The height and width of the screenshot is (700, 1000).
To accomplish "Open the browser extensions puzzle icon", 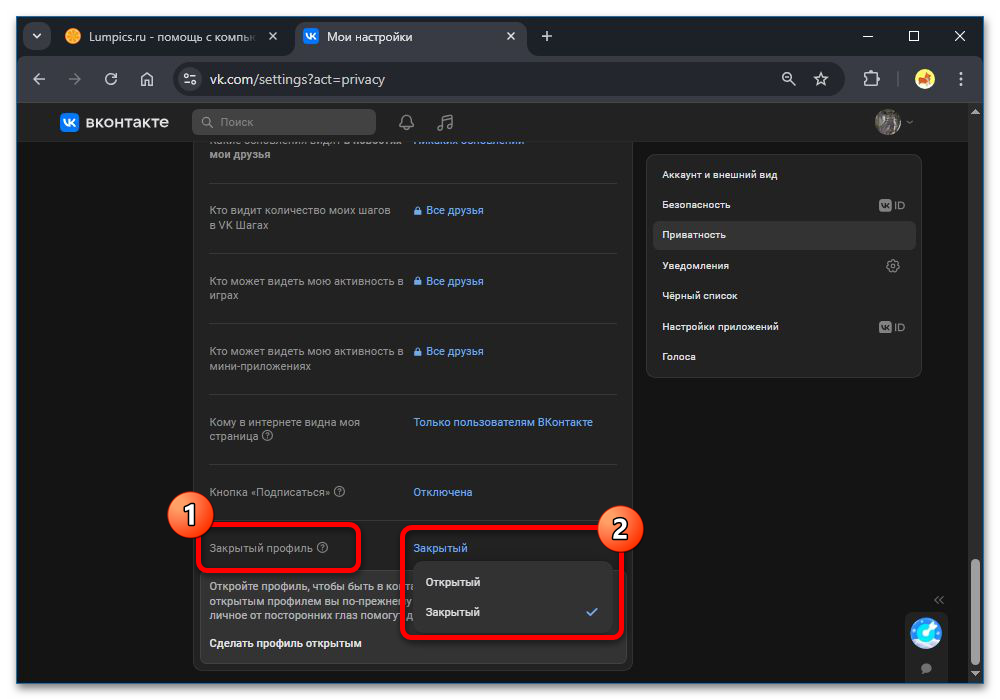I will coord(871,79).
